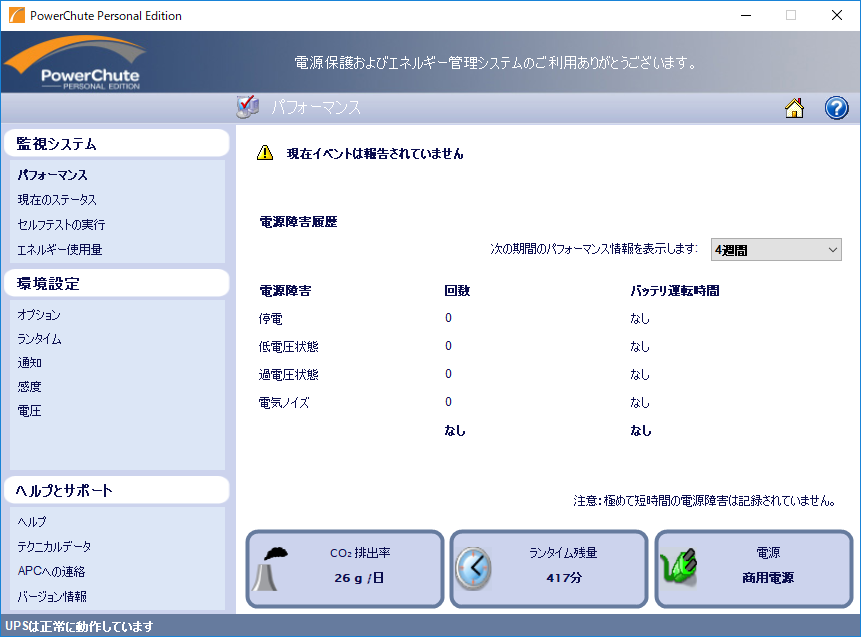Click the ランタイム残量 panel

pyautogui.click(x=549, y=569)
